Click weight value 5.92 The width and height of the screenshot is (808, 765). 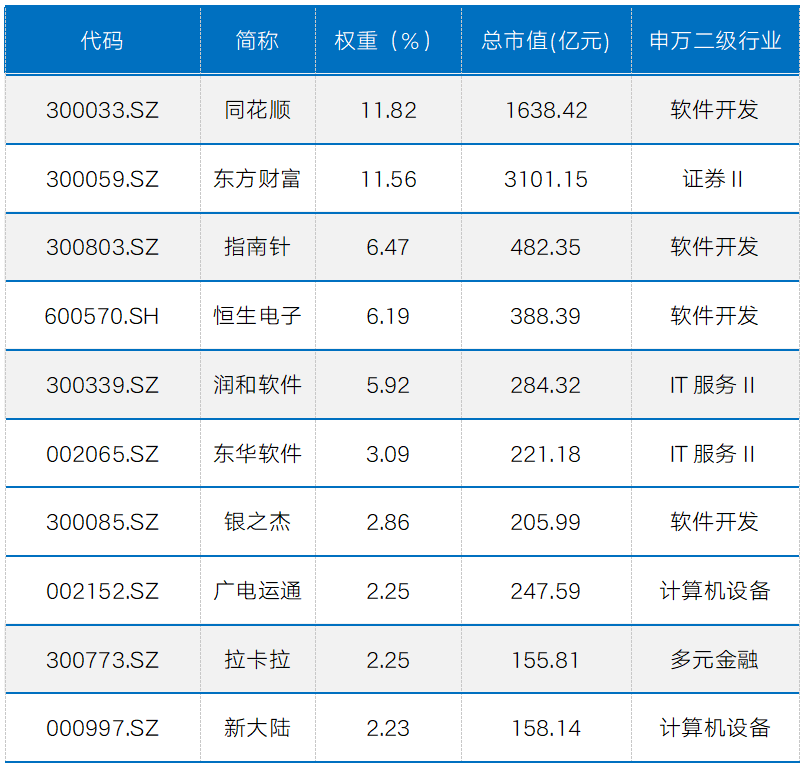tap(388, 385)
